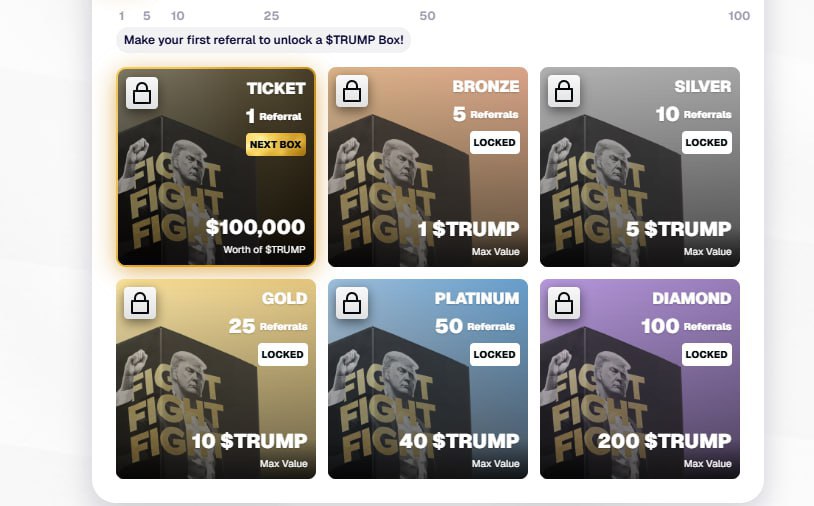Click the lock icon on the Gold box
Screen dimensions: 814x506
(x=140, y=303)
